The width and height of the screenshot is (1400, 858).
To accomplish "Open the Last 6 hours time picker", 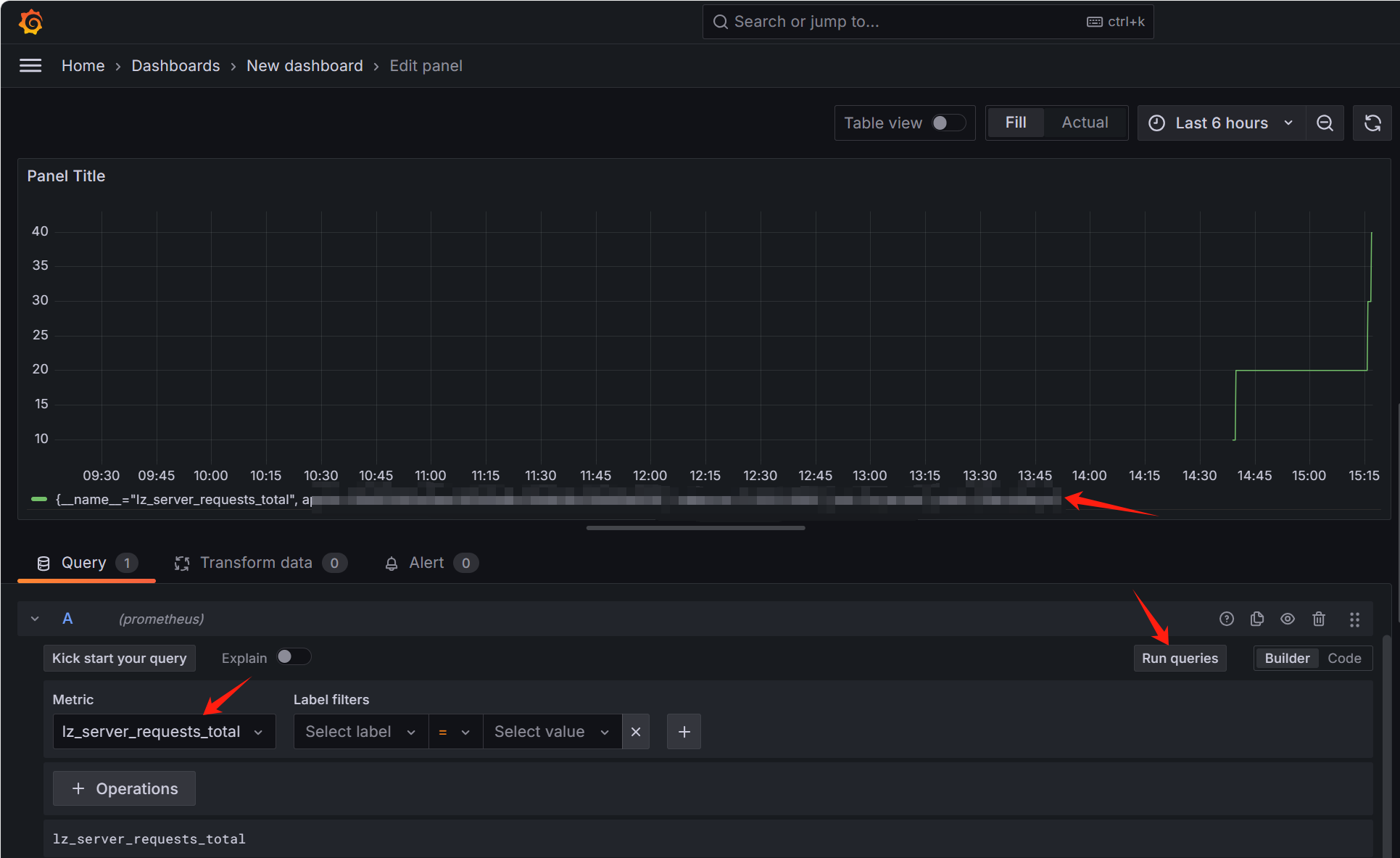I will [1222, 123].
